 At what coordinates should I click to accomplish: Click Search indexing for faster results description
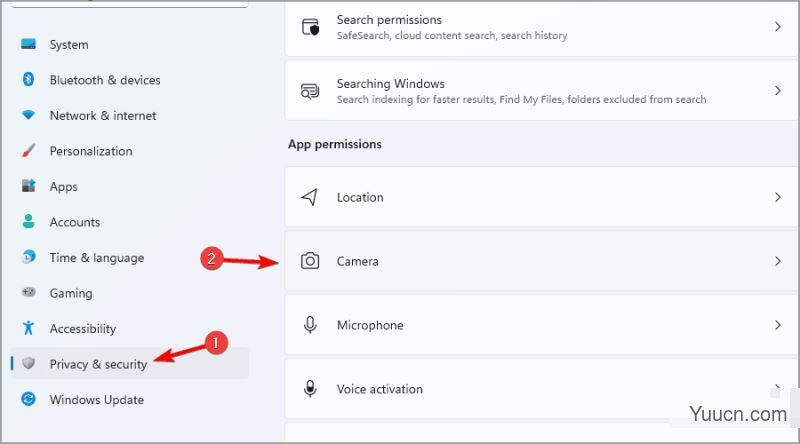pyautogui.click(x=521, y=99)
